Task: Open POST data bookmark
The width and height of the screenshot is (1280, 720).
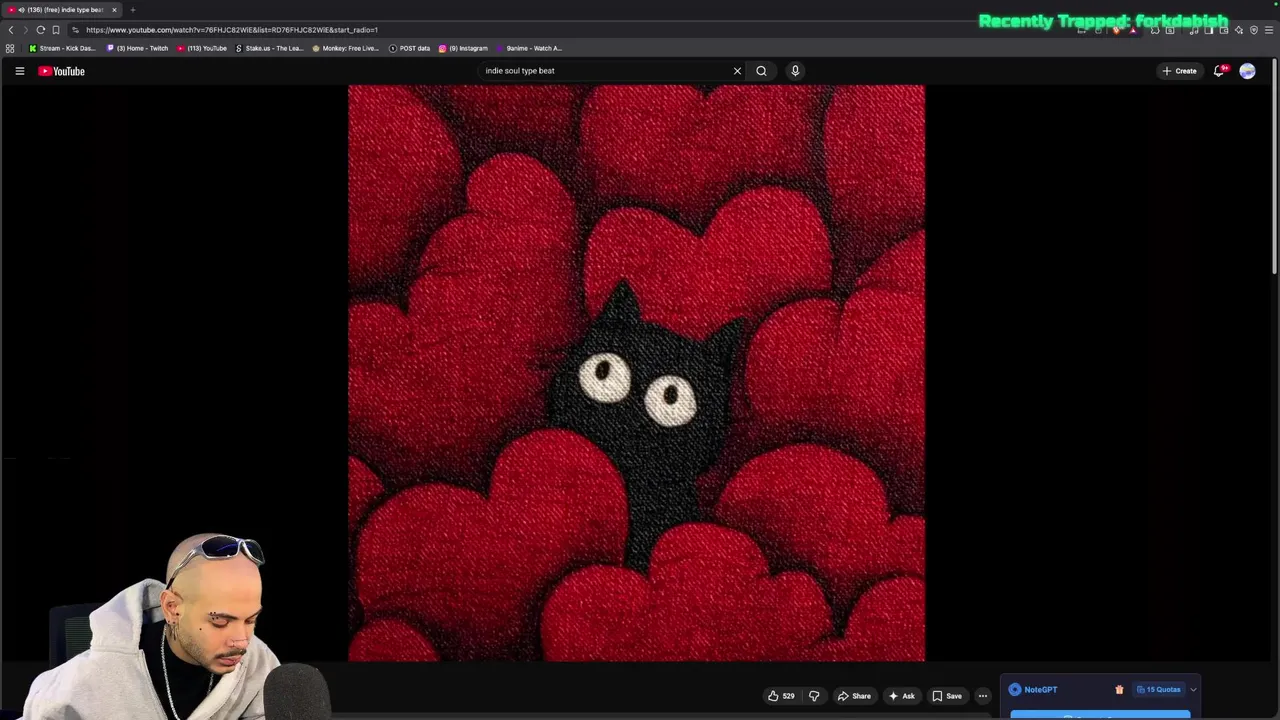Action: click(x=409, y=48)
